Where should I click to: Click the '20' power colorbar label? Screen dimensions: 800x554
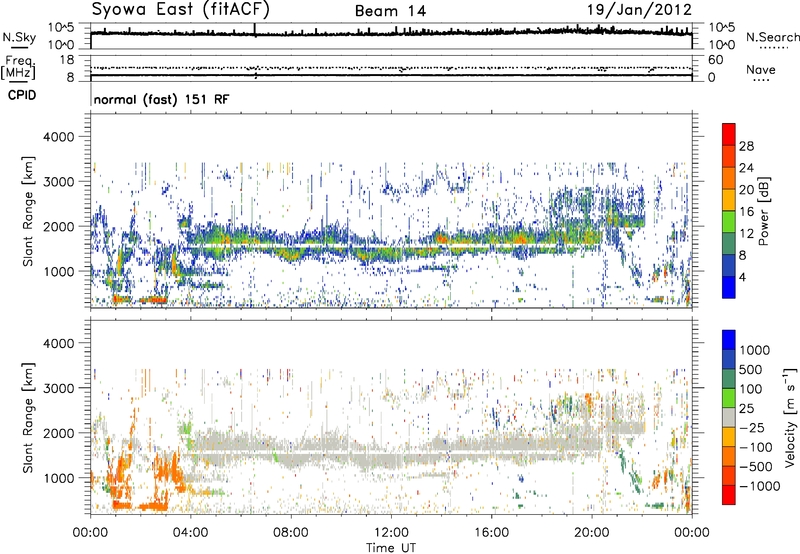click(x=746, y=190)
